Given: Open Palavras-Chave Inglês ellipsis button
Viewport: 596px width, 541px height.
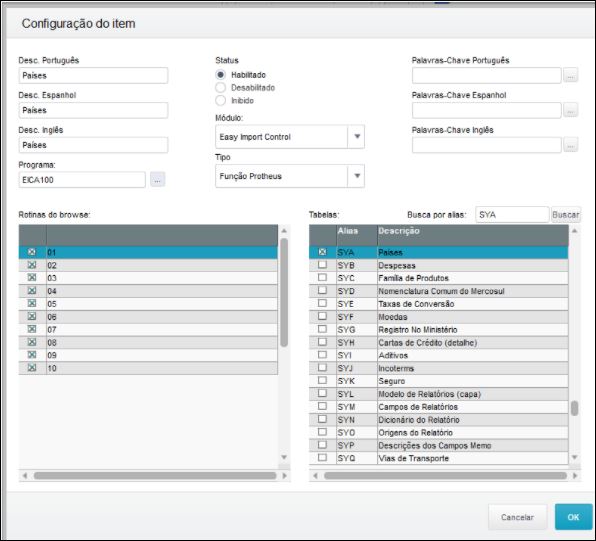Looking at the screenshot, I should pos(570,145).
